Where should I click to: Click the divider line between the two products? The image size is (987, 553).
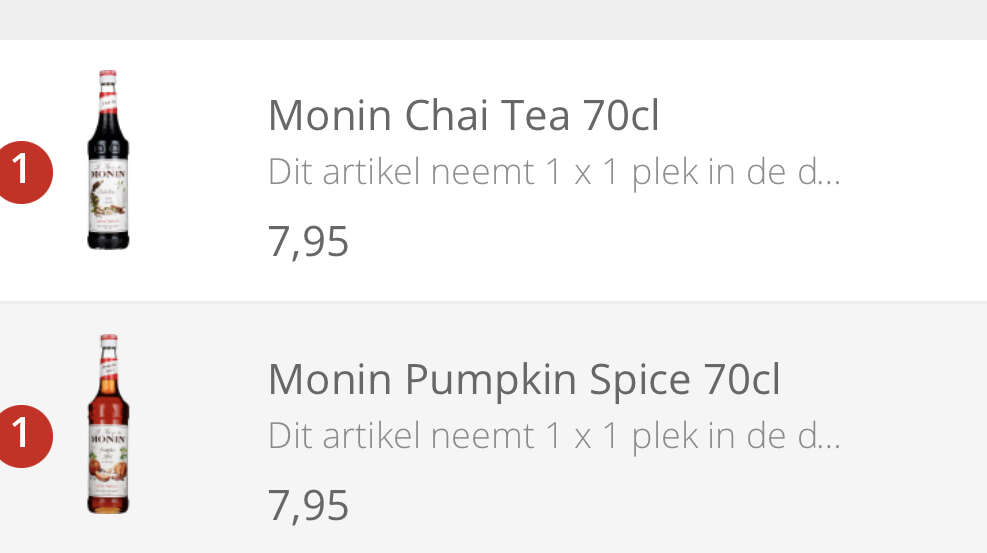(494, 301)
